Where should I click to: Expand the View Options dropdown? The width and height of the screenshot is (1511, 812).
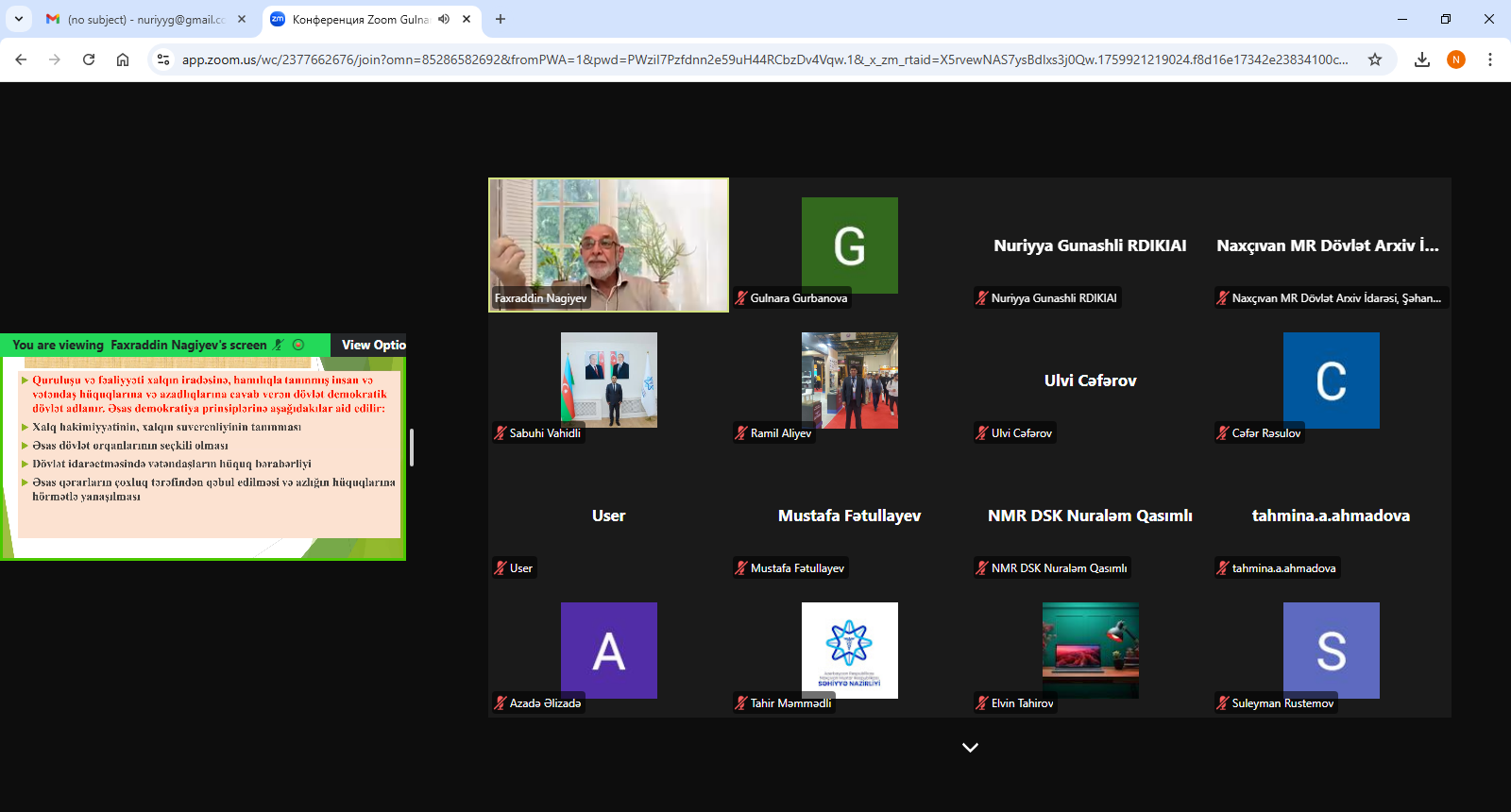click(x=373, y=345)
